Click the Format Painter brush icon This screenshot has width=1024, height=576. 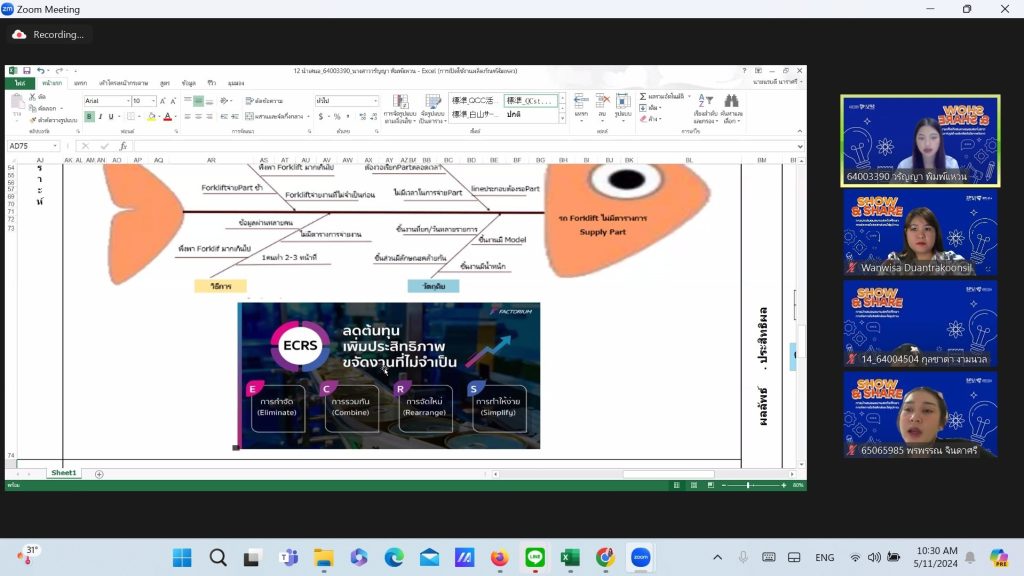click(33, 120)
